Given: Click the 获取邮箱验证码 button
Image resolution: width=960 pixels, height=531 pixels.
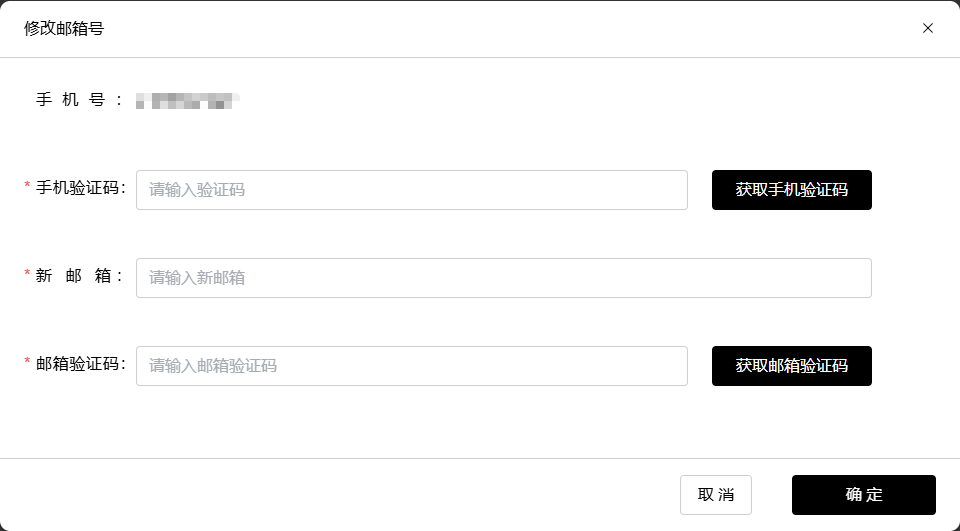Looking at the screenshot, I should click(x=791, y=366).
